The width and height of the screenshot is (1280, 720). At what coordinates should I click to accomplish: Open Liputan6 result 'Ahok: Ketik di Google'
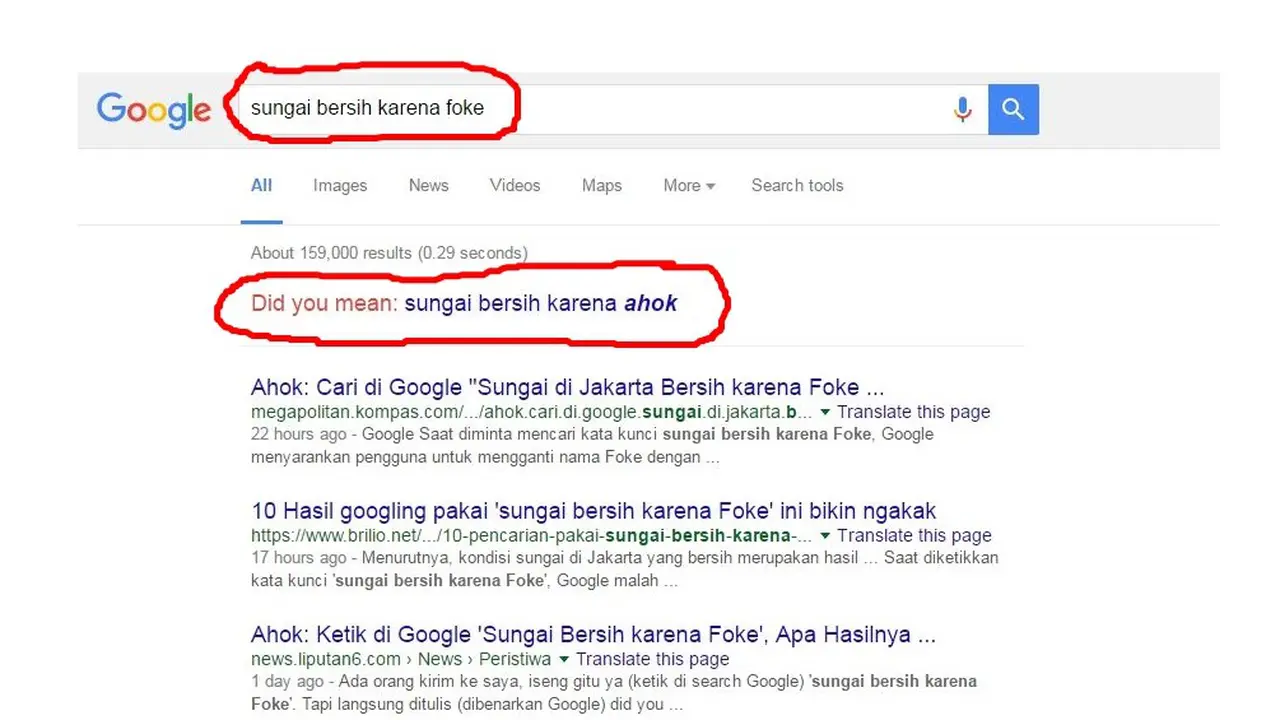pos(594,635)
